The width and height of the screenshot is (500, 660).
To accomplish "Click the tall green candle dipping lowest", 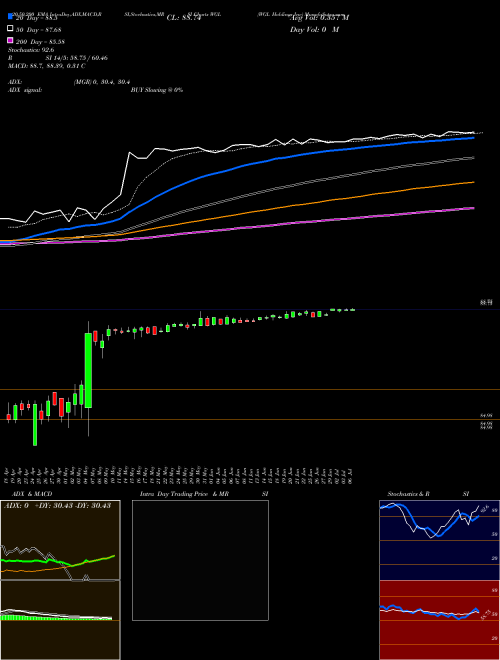I will pyautogui.click(x=35, y=425).
